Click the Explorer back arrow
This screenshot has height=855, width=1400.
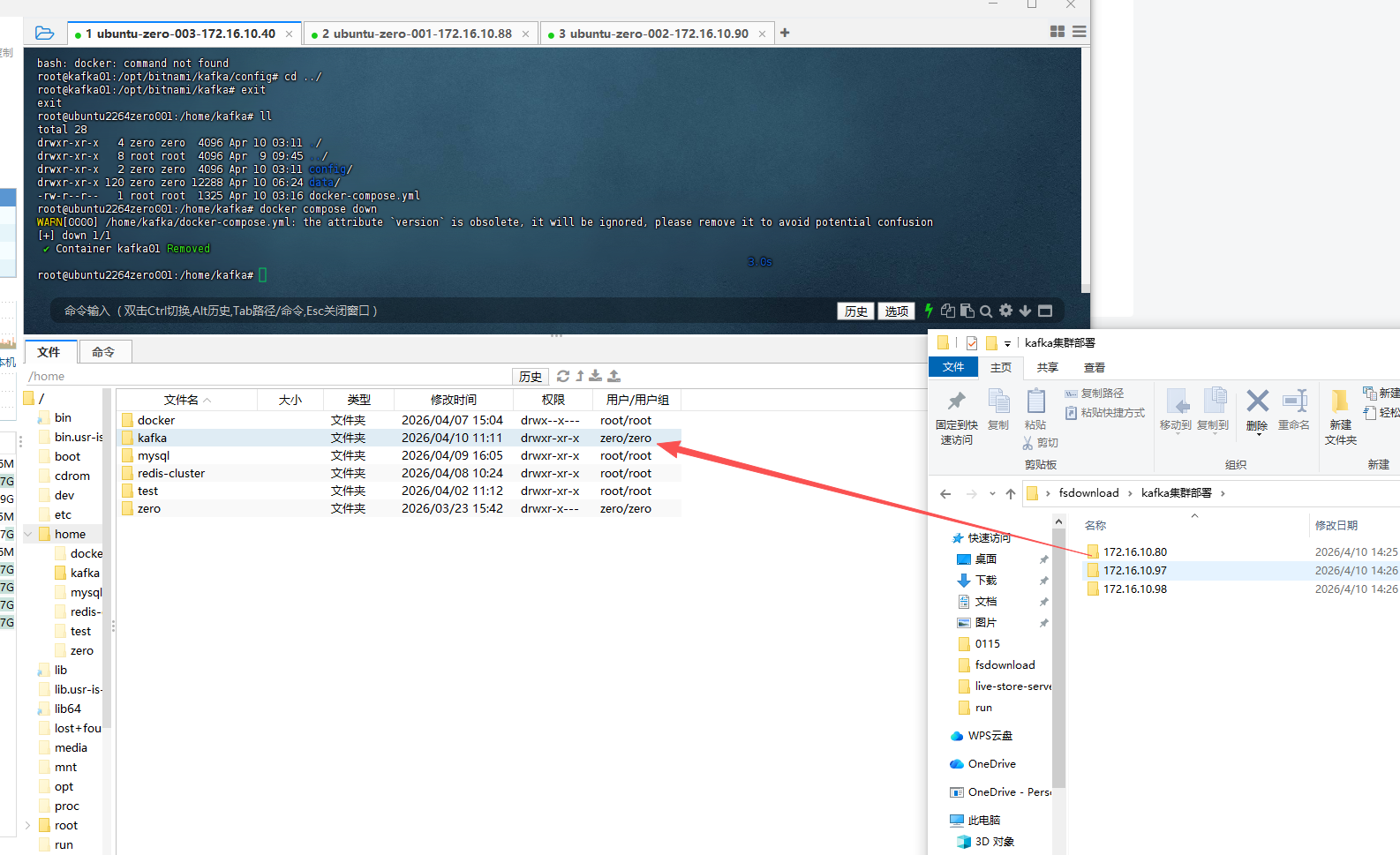pos(945,494)
